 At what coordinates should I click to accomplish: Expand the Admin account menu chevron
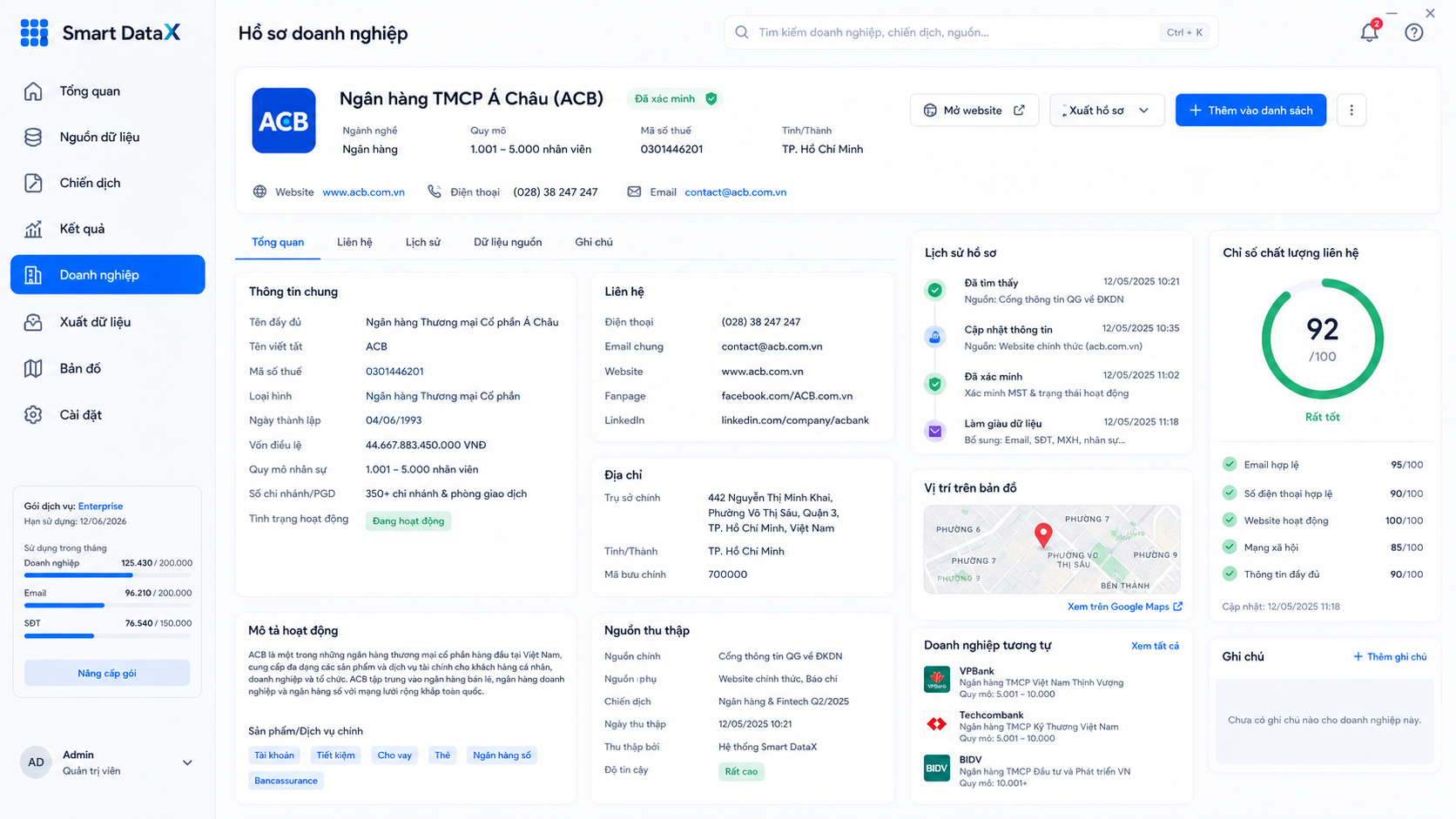click(187, 762)
